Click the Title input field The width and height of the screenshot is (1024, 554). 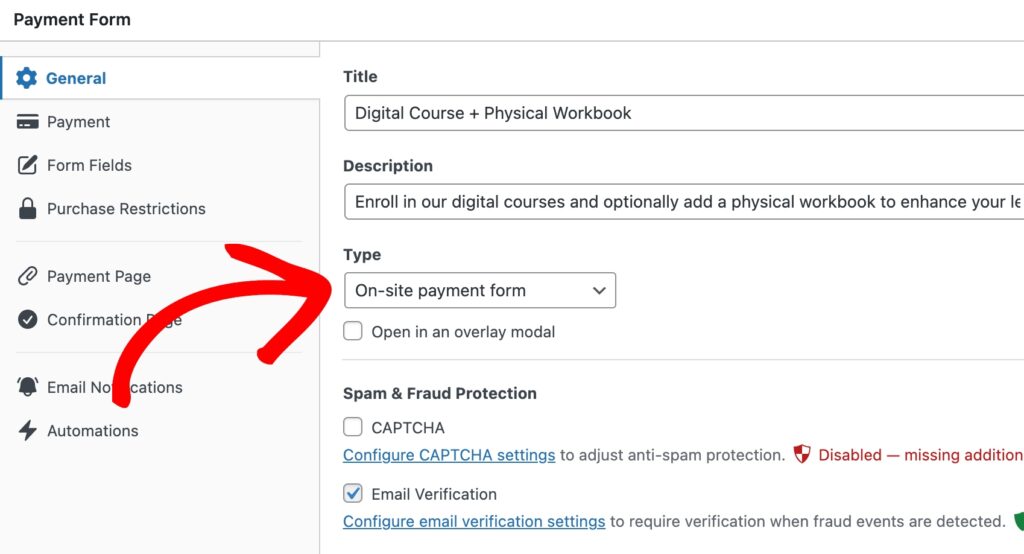click(680, 113)
